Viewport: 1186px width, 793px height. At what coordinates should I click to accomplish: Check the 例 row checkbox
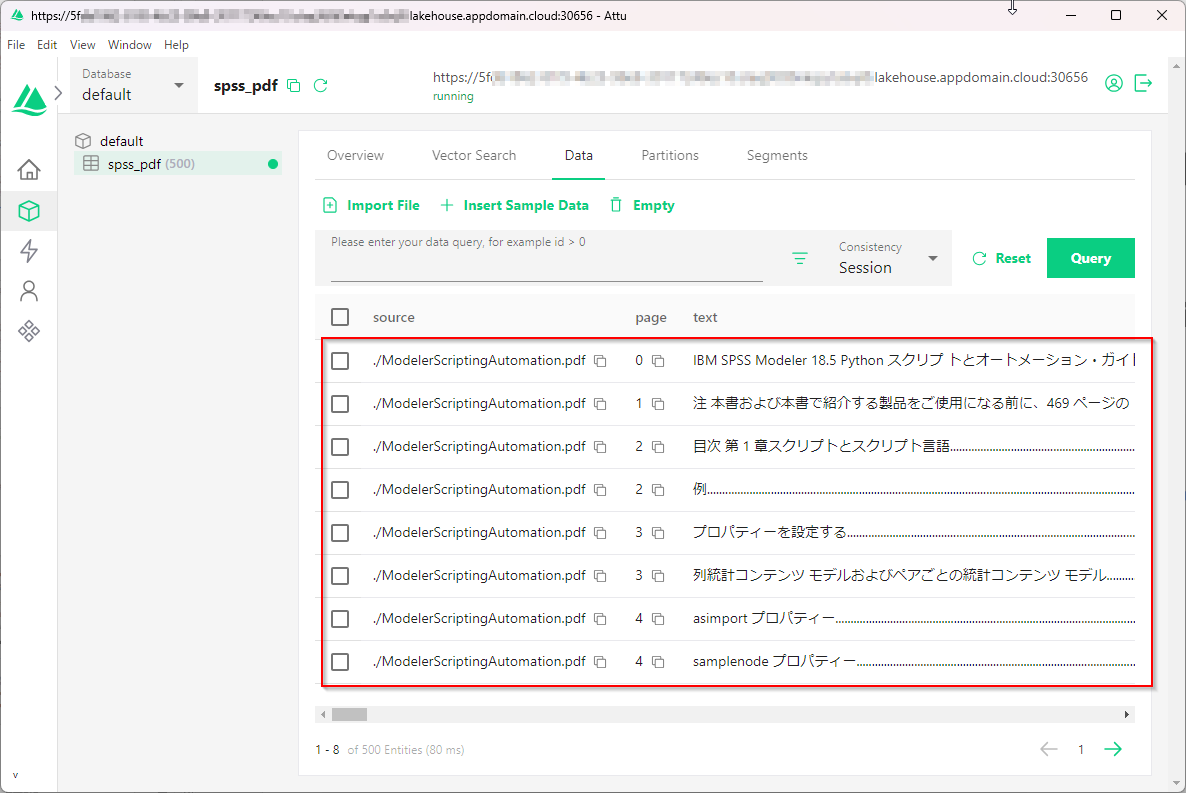tap(340, 490)
